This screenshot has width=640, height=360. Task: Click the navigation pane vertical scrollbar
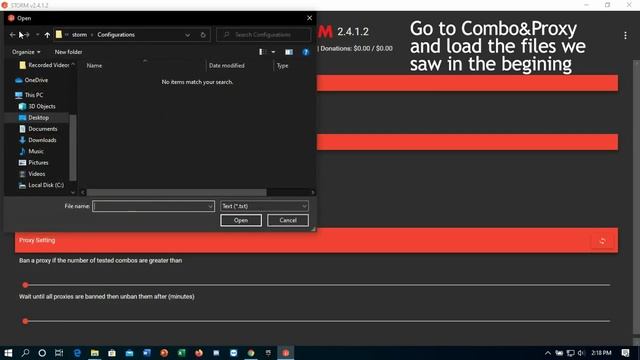[73, 147]
